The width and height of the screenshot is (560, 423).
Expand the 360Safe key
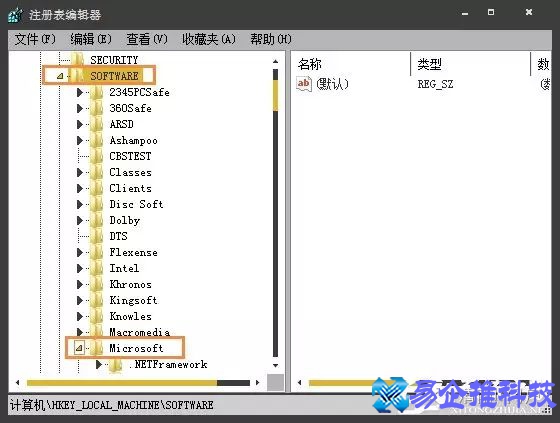pyautogui.click(x=80, y=108)
